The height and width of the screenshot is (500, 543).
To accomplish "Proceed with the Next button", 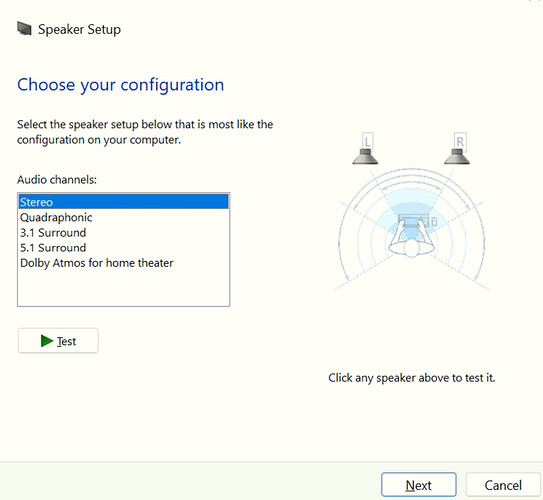I will tap(419, 485).
